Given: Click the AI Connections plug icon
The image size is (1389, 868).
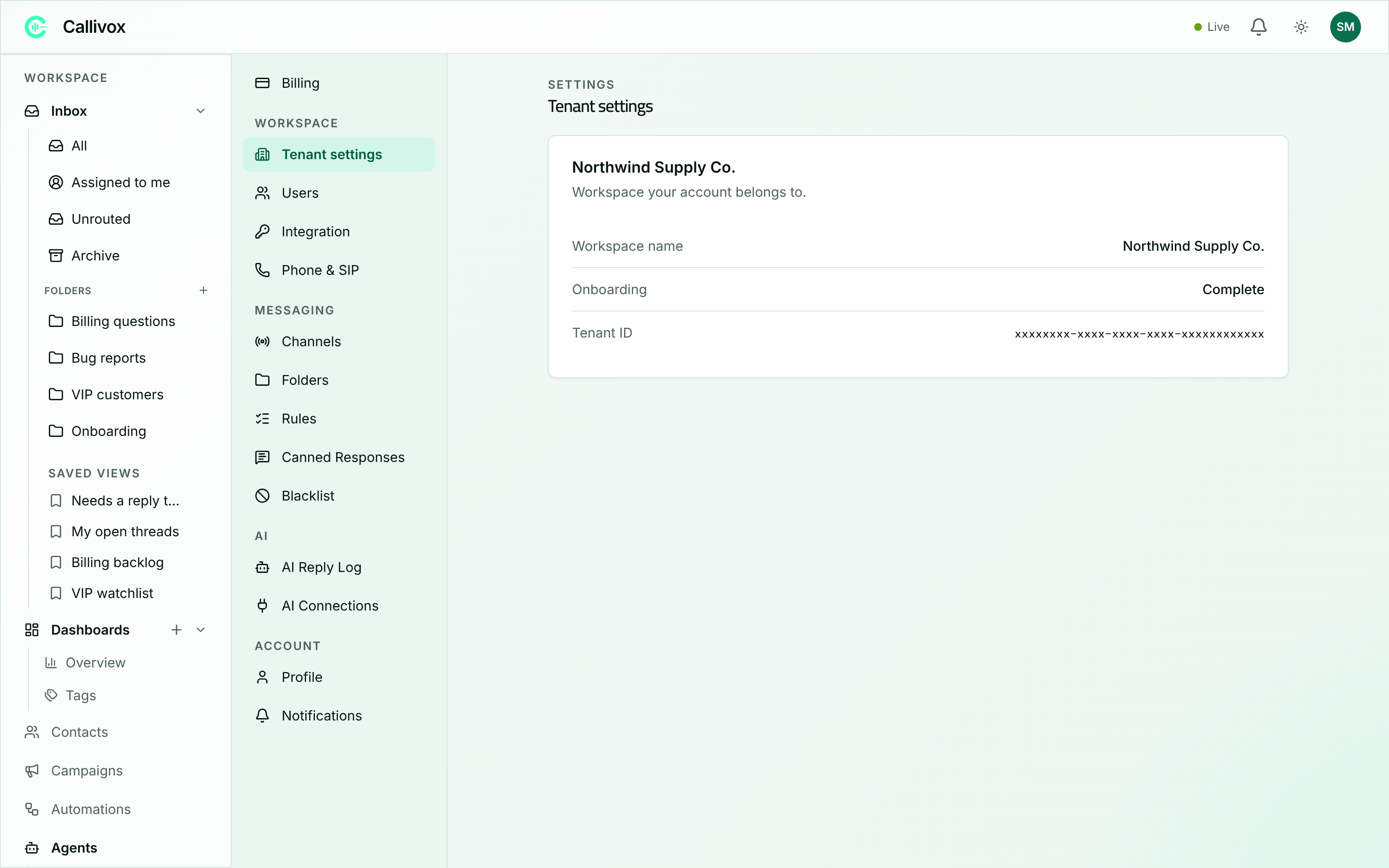Looking at the screenshot, I should (x=262, y=606).
